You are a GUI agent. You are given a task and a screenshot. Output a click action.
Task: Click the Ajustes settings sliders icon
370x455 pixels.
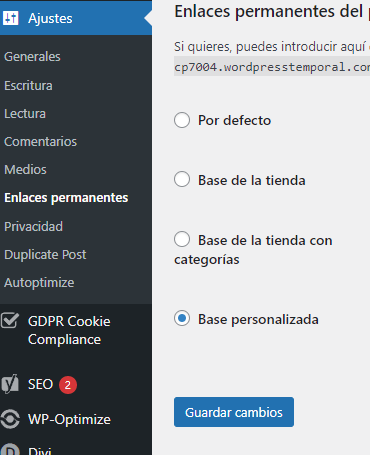[10, 18]
